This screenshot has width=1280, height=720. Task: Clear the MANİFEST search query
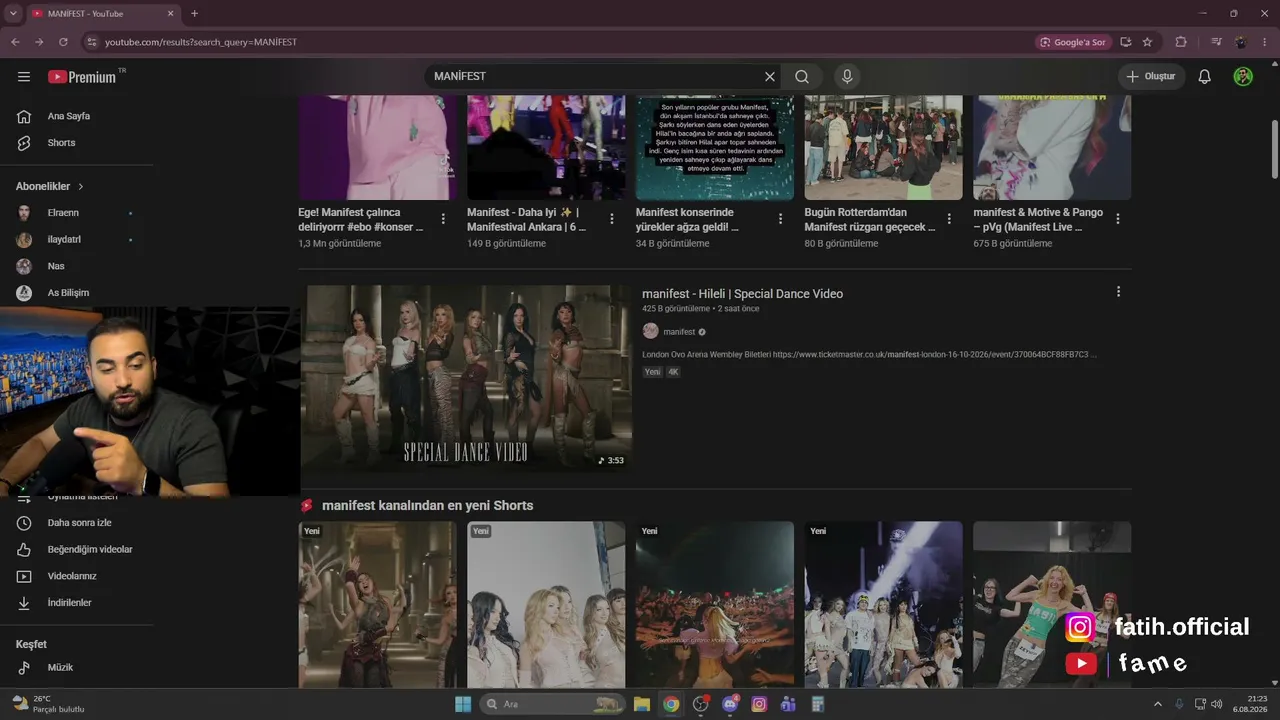tap(770, 77)
